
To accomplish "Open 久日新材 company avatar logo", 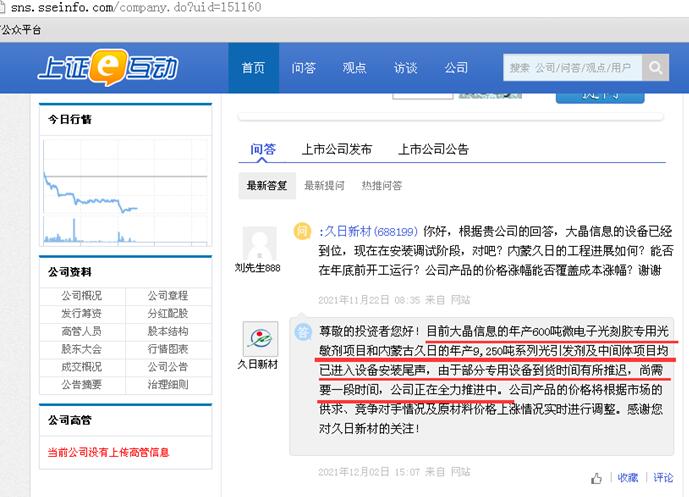I will click(x=260, y=339).
